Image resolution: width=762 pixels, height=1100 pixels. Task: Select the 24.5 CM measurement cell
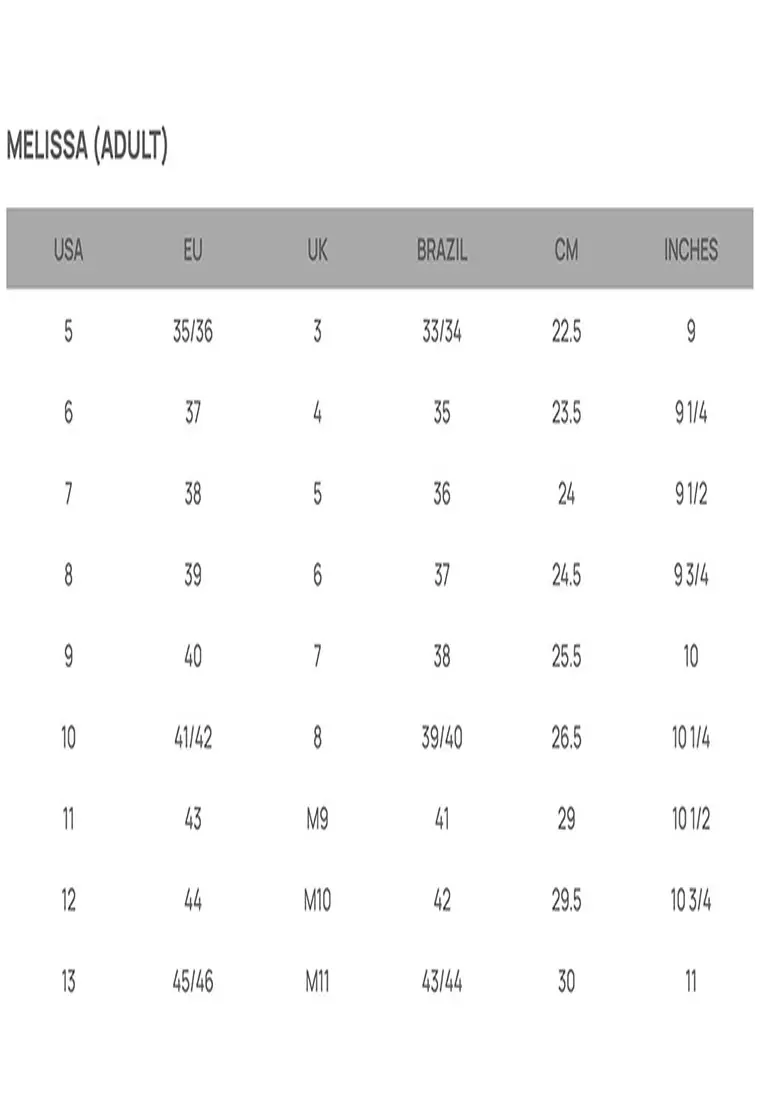point(566,576)
